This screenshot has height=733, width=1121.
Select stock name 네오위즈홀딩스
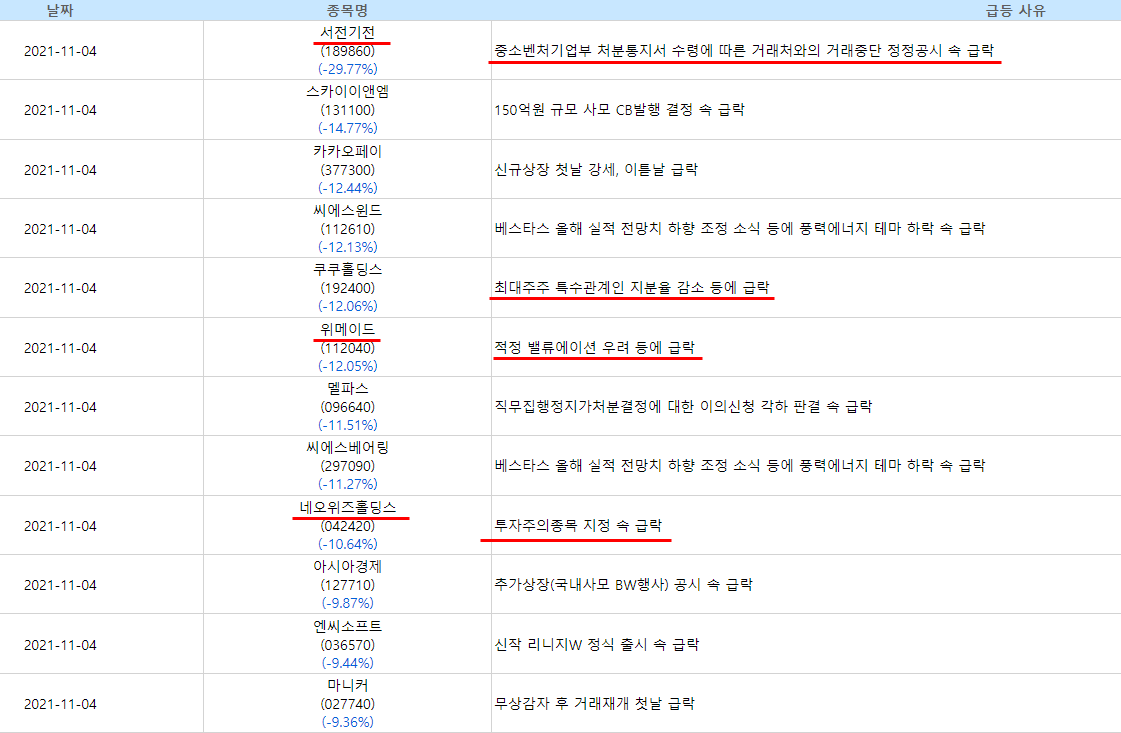pyautogui.click(x=347, y=508)
